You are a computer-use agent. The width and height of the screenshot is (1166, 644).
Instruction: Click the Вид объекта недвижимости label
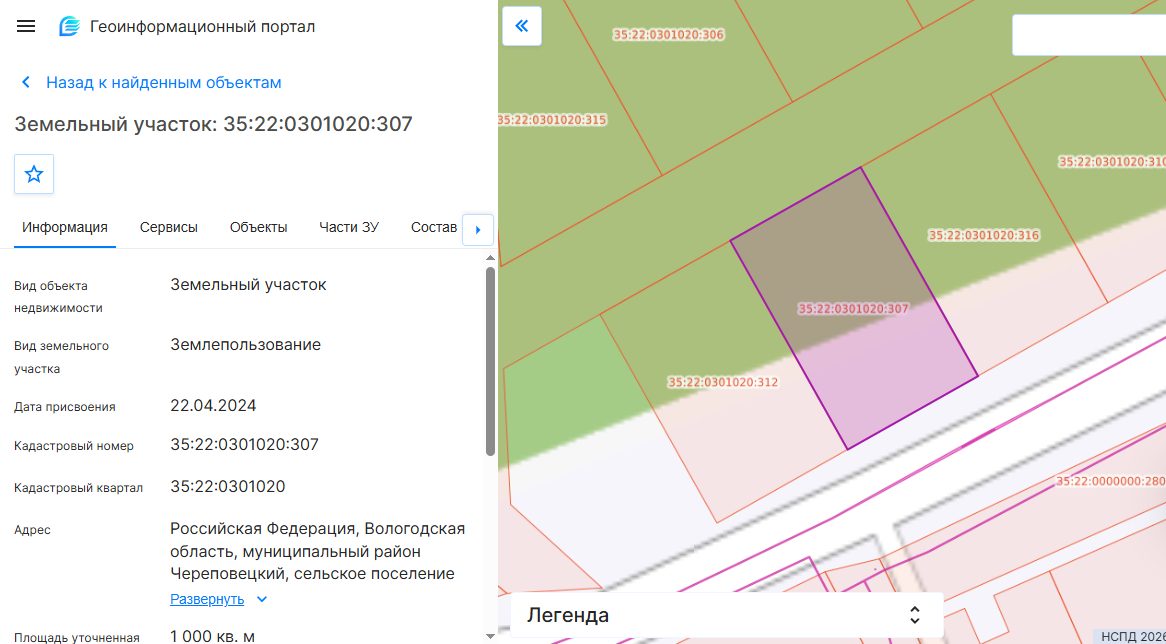click(59, 297)
